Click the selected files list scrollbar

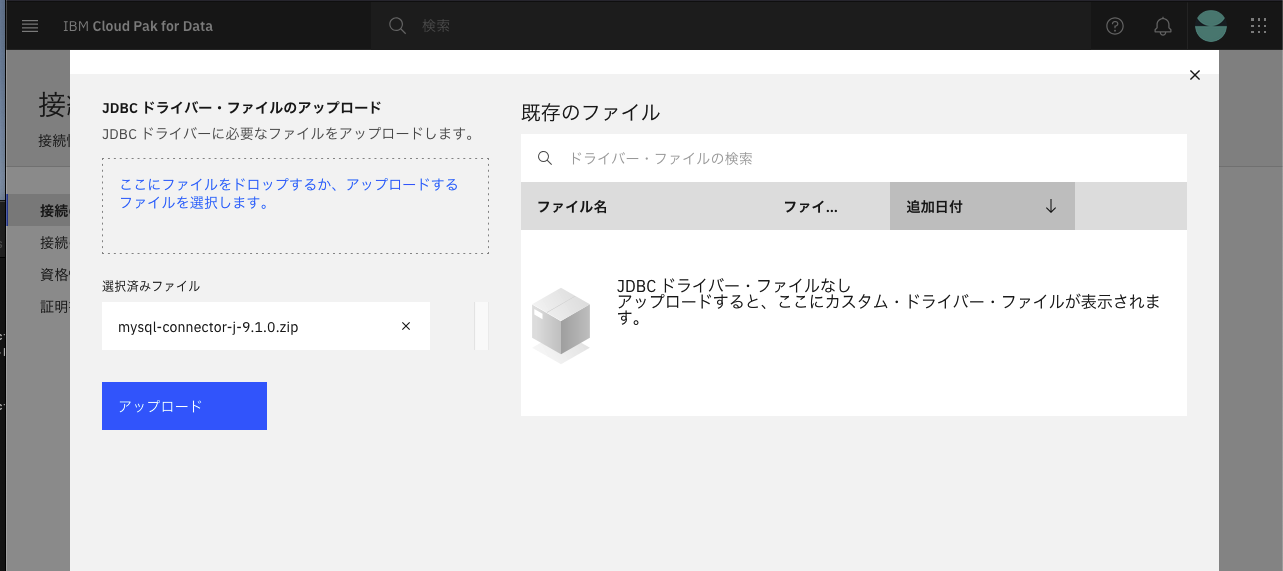click(481, 326)
